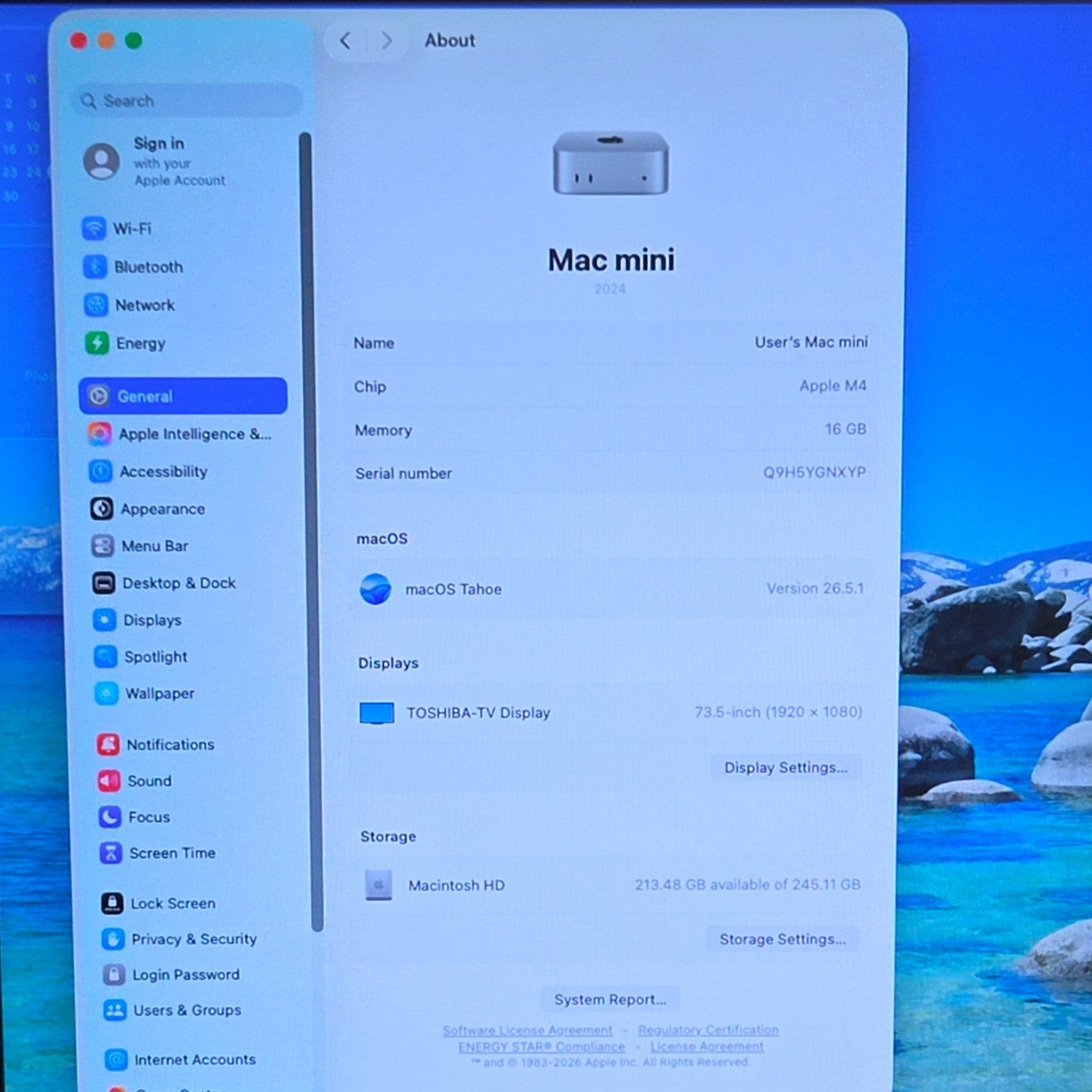Select the Network globe icon
1092x1092 pixels.
96,305
